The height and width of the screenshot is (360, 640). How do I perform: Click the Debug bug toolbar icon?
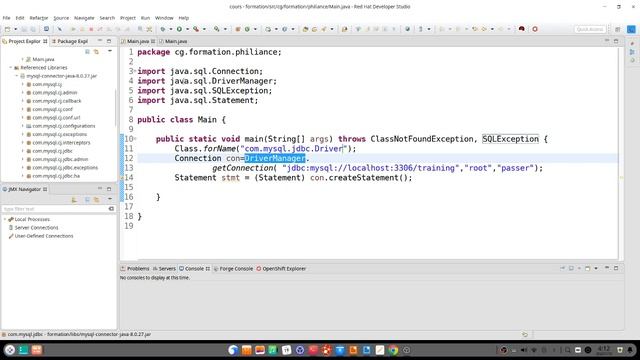tap(162, 29)
